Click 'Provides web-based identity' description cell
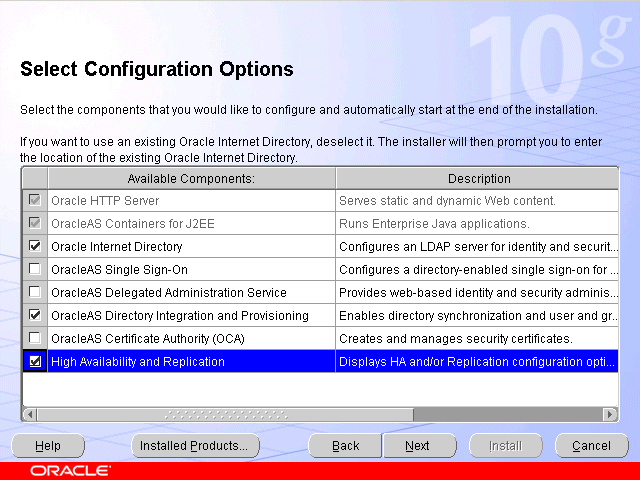The height and width of the screenshot is (480, 640). click(477, 293)
